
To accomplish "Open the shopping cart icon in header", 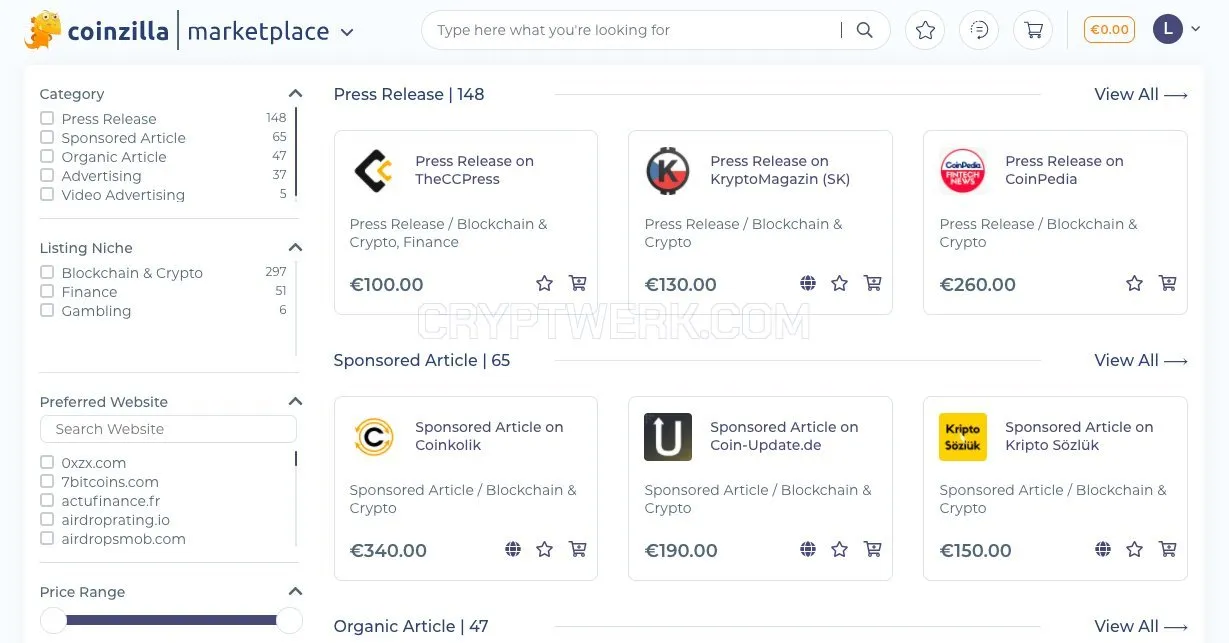I will click(1033, 30).
